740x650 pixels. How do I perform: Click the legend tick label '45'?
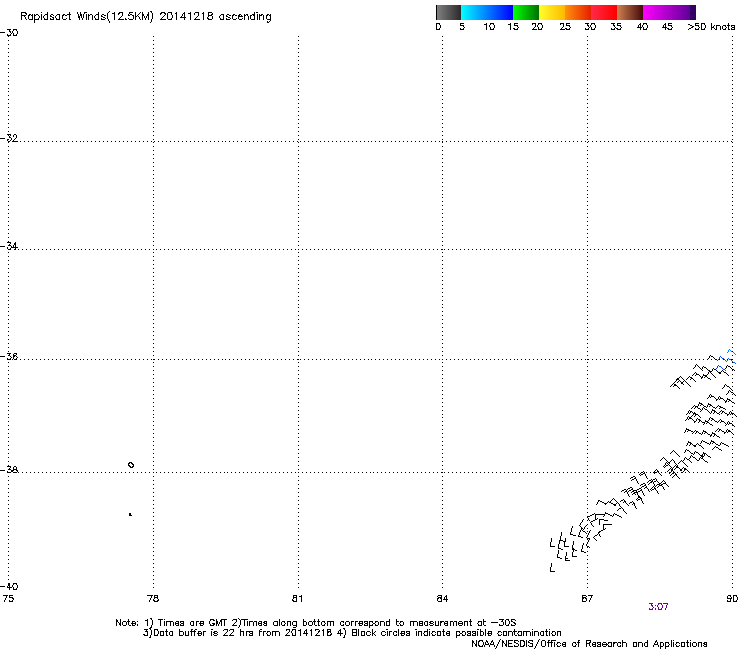(667, 27)
